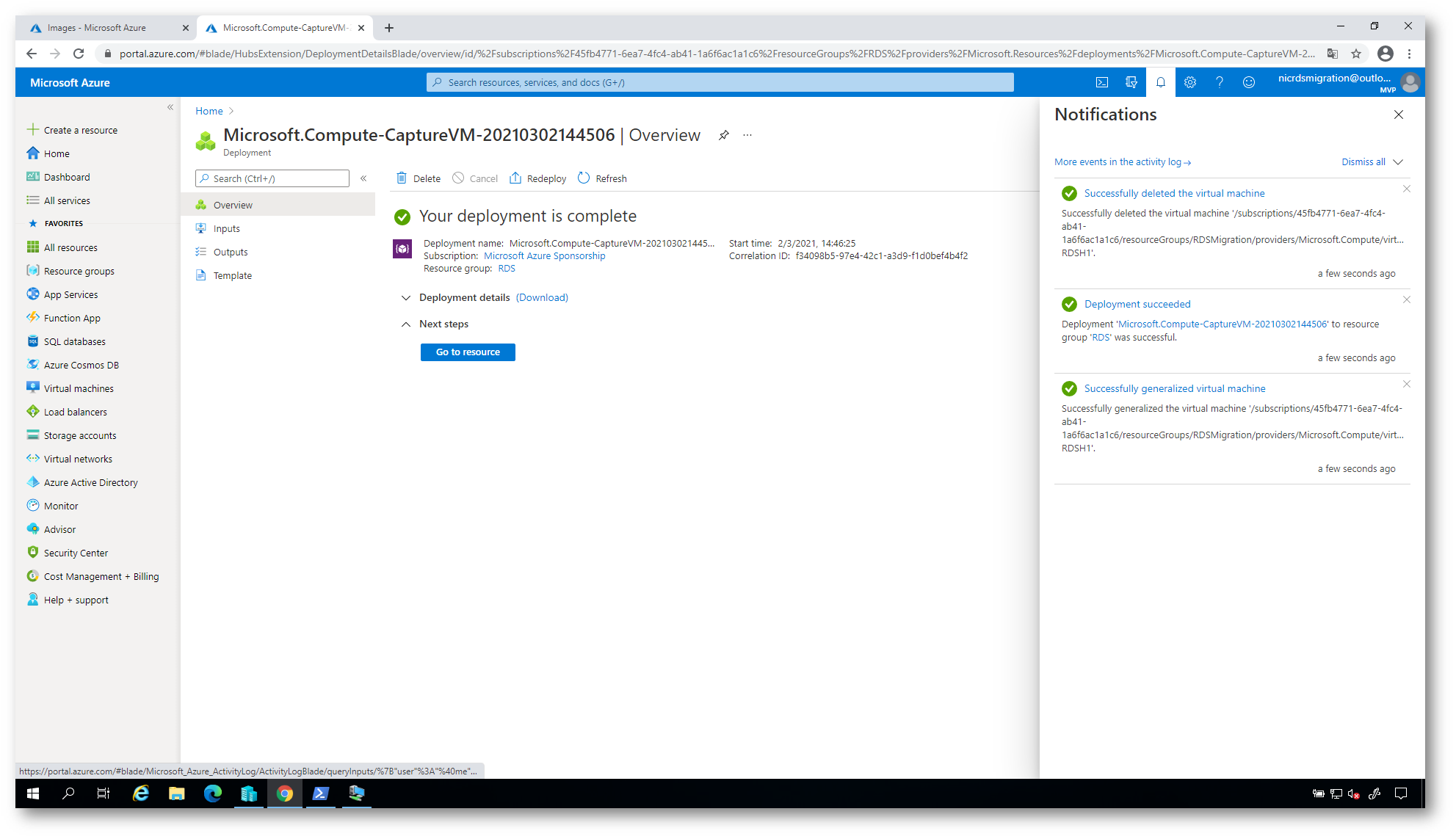Expand the Deployment details section
The width and height of the screenshot is (1456, 839).
tap(406, 297)
